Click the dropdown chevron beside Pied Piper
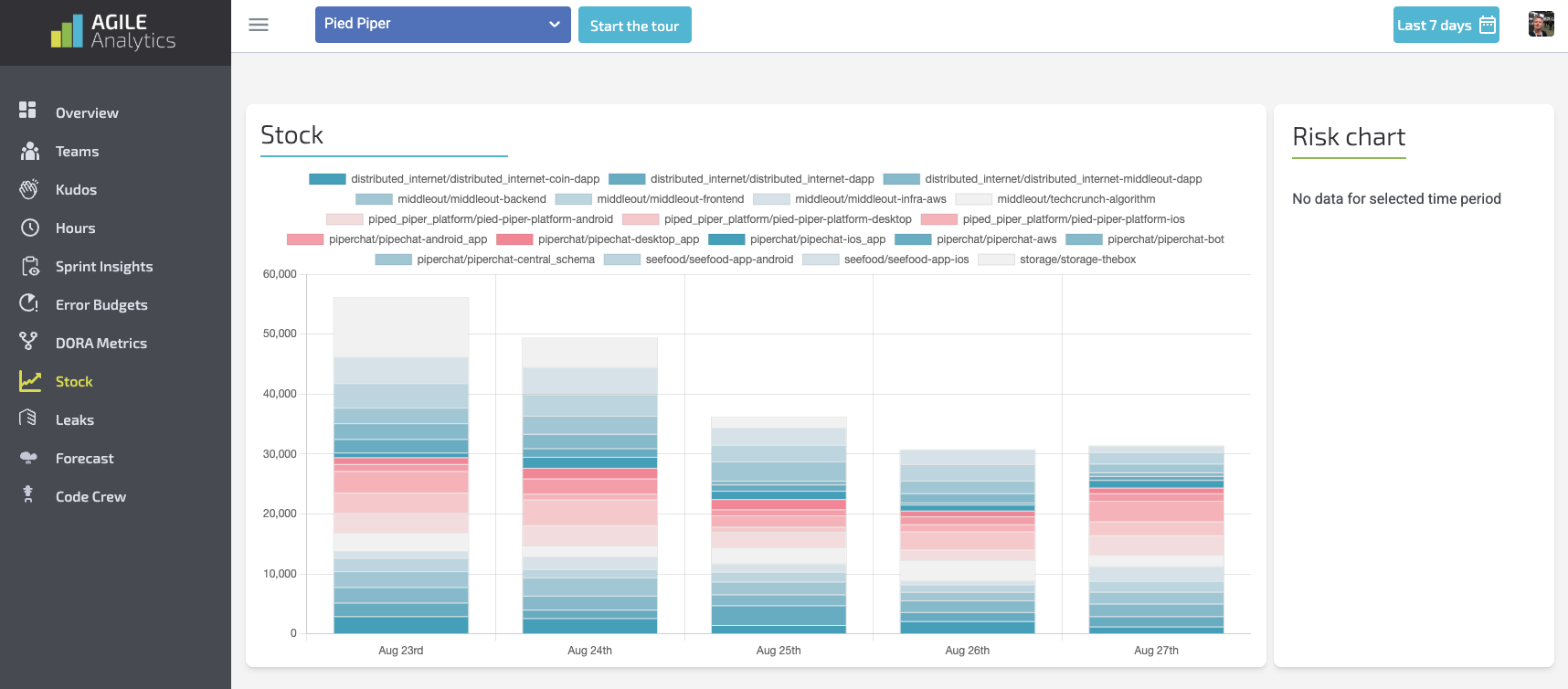This screenshot has width=1568, height=689. [x=554, y=25]
